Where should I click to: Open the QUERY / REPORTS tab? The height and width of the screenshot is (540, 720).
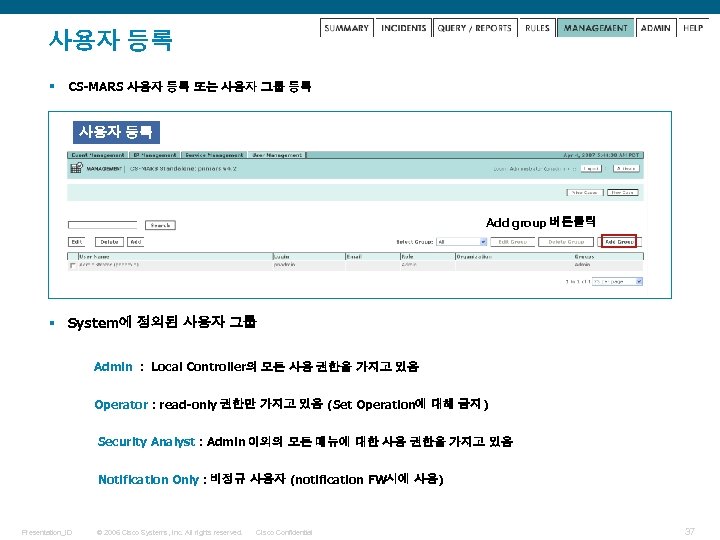click(x=474, y=28)
